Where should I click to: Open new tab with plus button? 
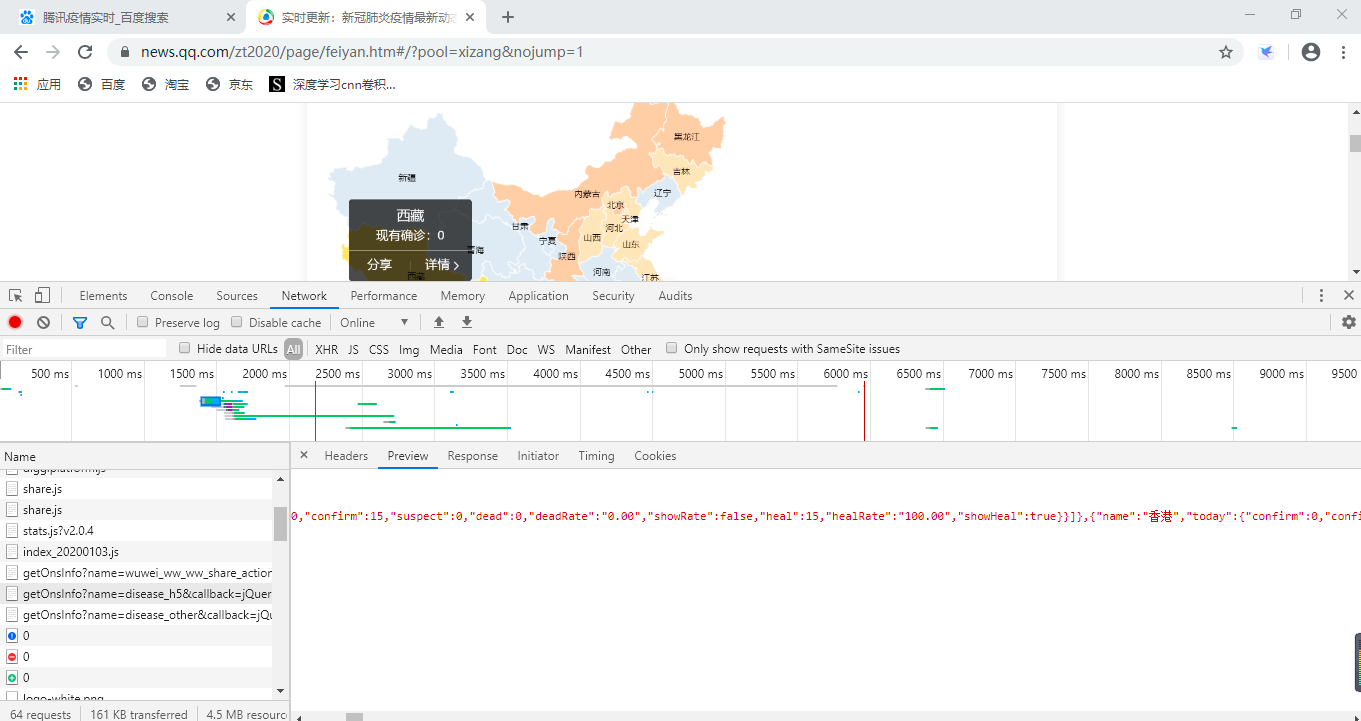(508, 17)
